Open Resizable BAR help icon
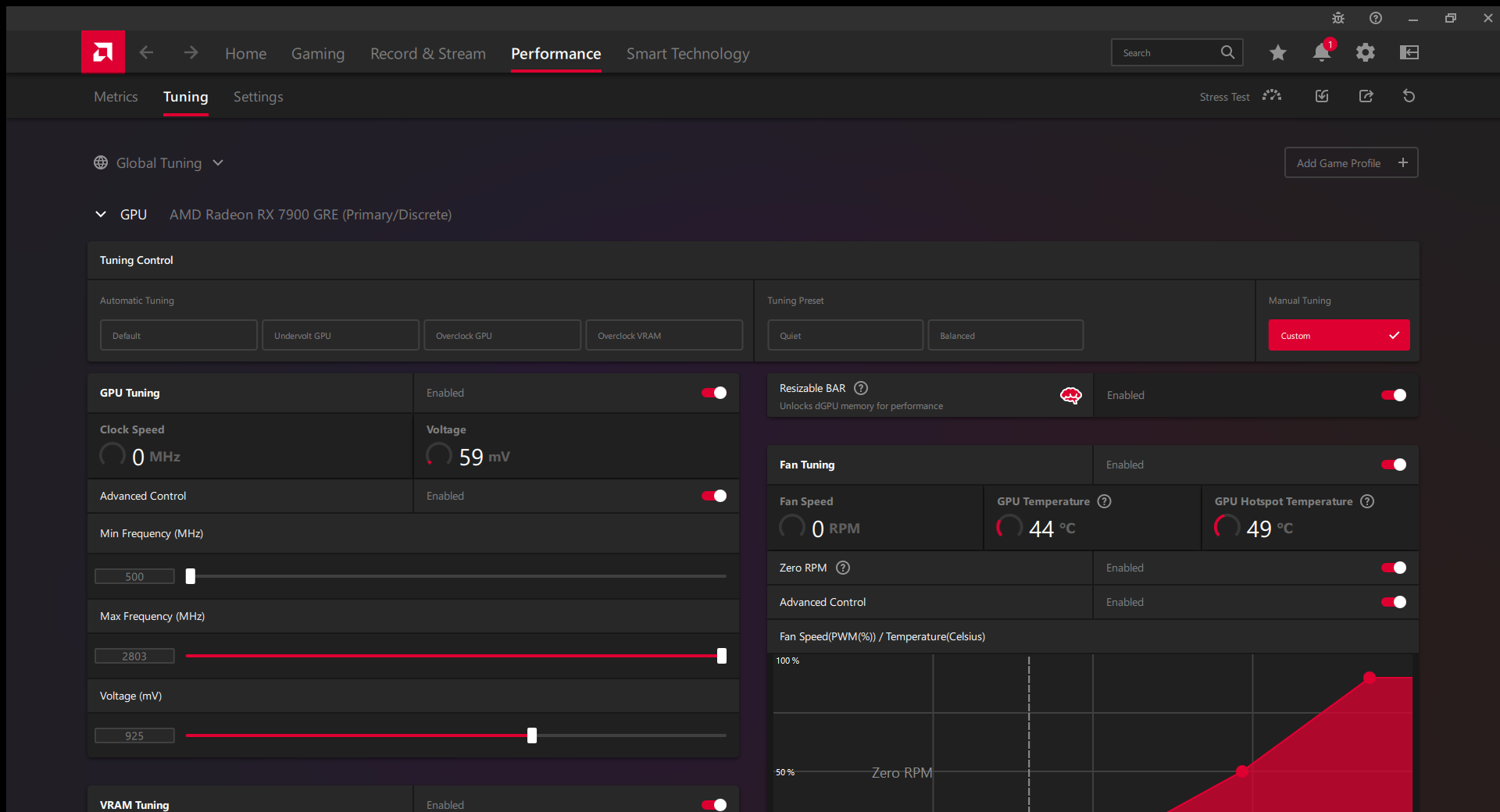The image size is (1500, 812). [x=861, y=388]
